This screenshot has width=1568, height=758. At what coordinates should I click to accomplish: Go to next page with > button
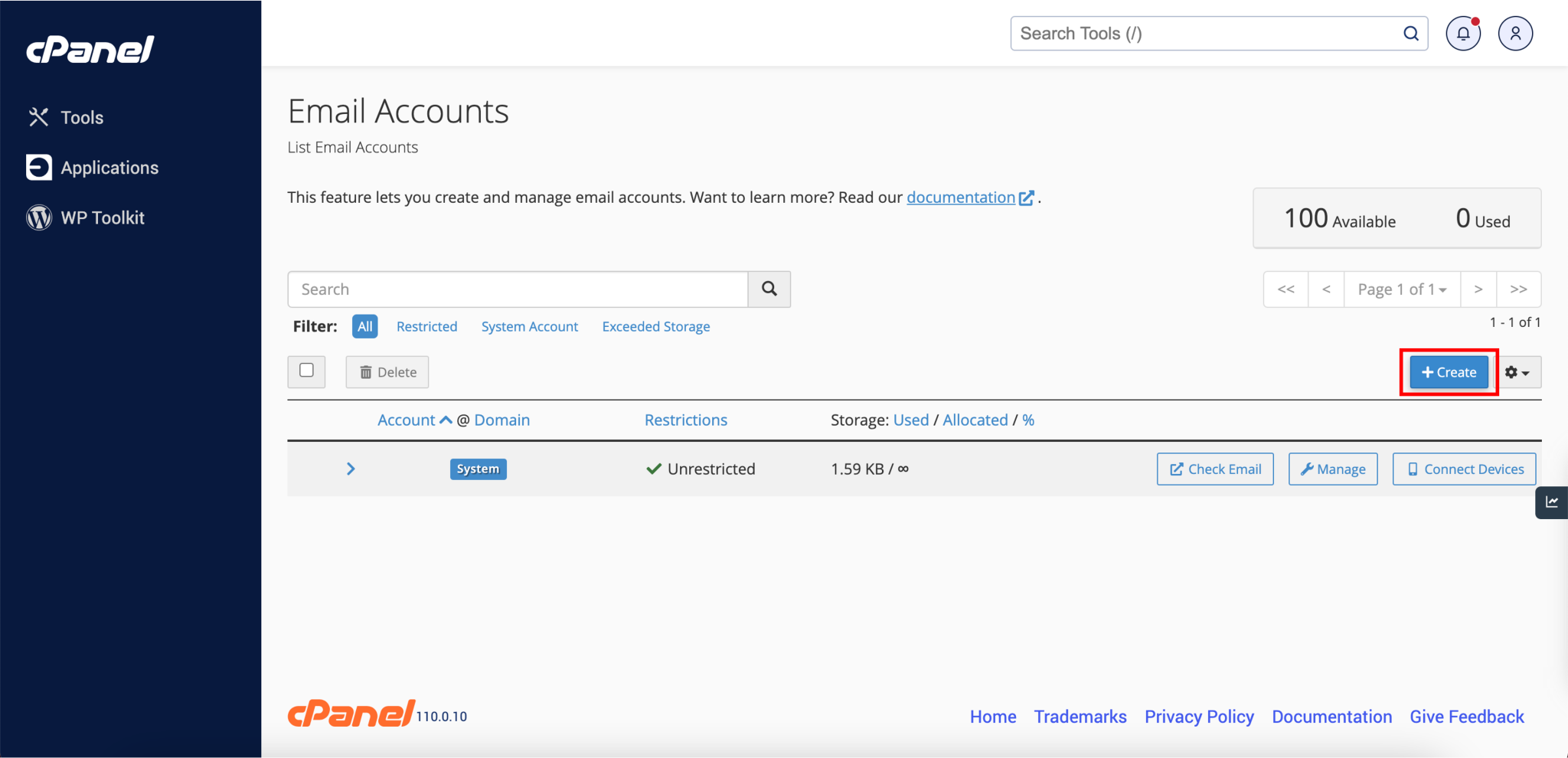pos(1478,289)
